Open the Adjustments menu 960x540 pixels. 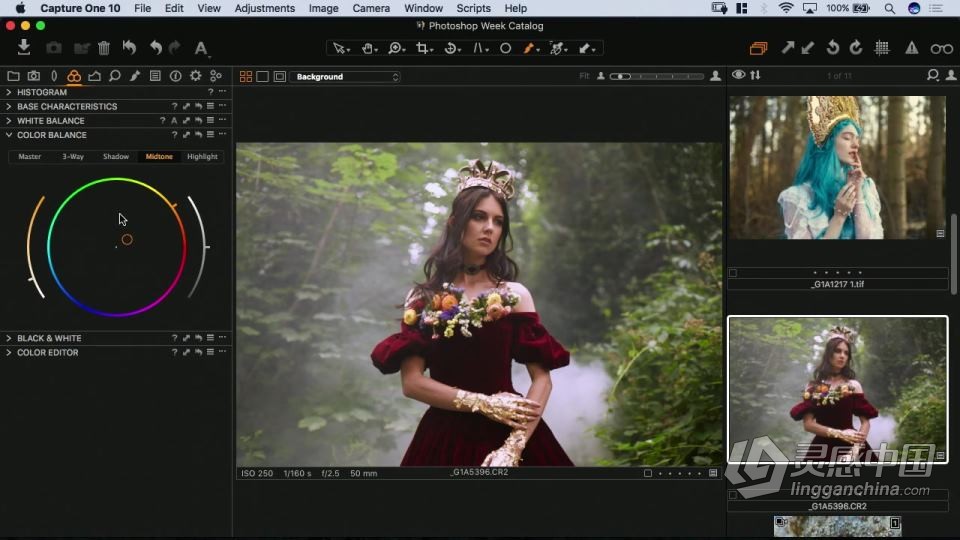(x=264, y=9)
